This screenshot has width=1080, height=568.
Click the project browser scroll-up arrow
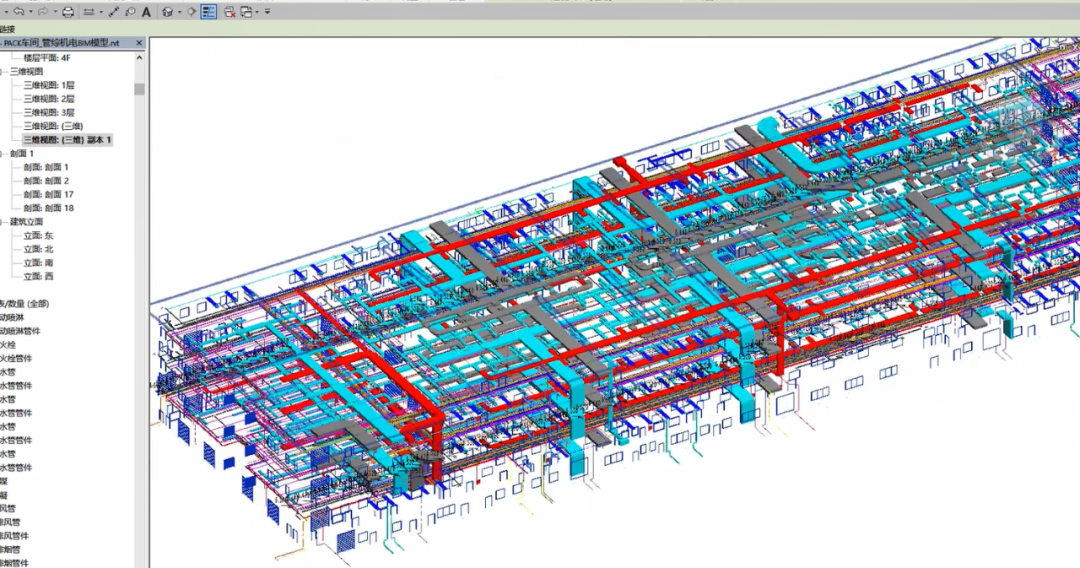point(140,59)
